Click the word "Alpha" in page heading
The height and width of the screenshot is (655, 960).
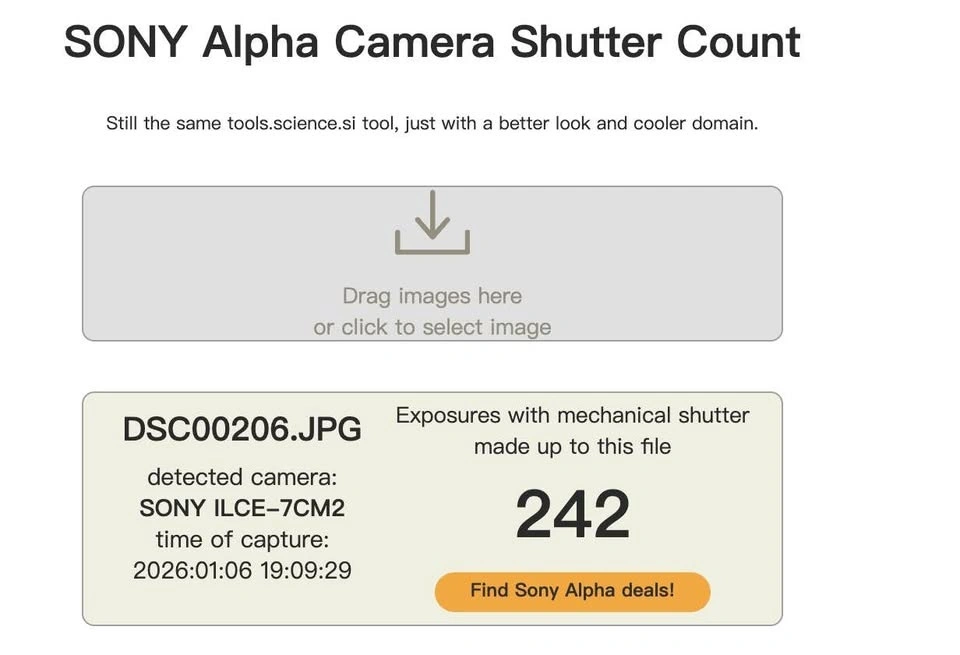click(260, 42)
